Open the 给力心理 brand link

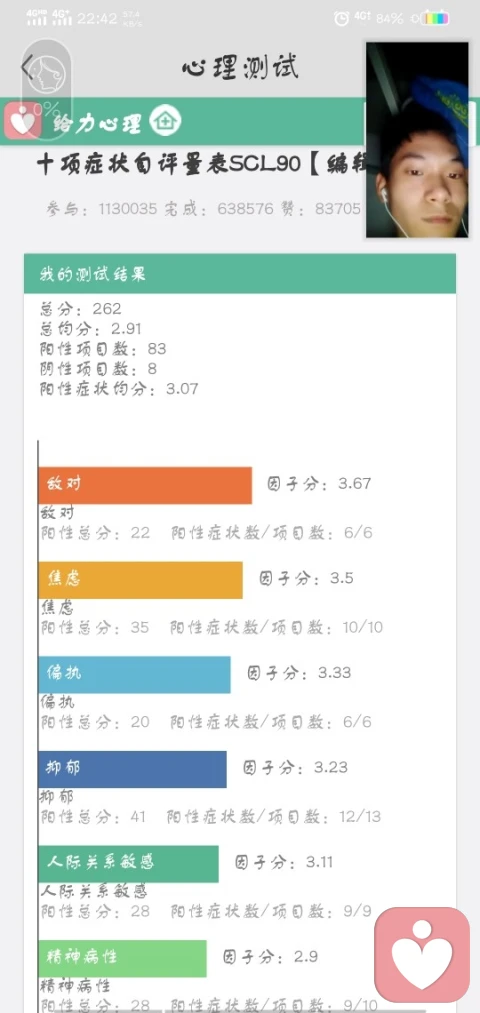point(97,123)
